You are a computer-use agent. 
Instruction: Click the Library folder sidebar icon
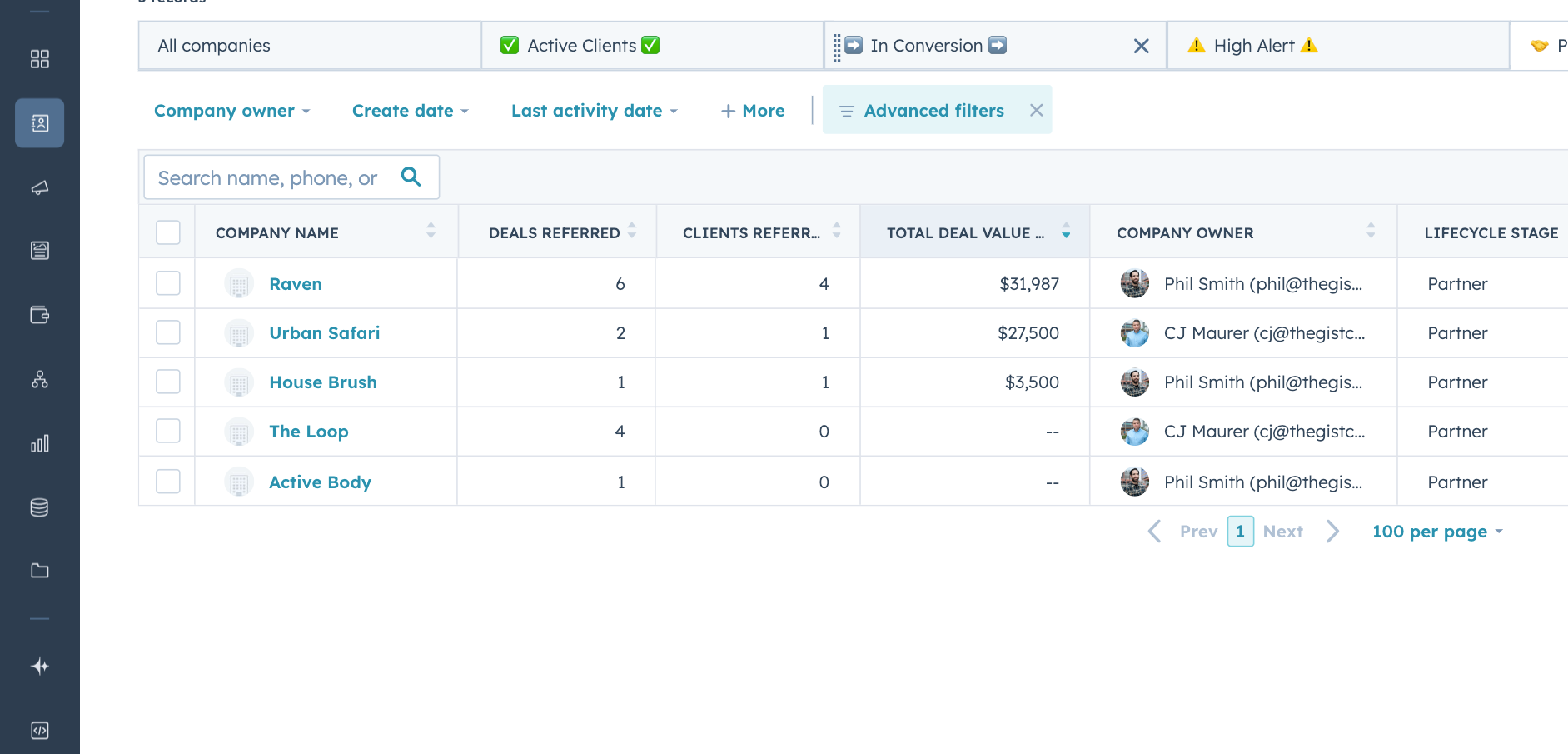click(39, 571)
